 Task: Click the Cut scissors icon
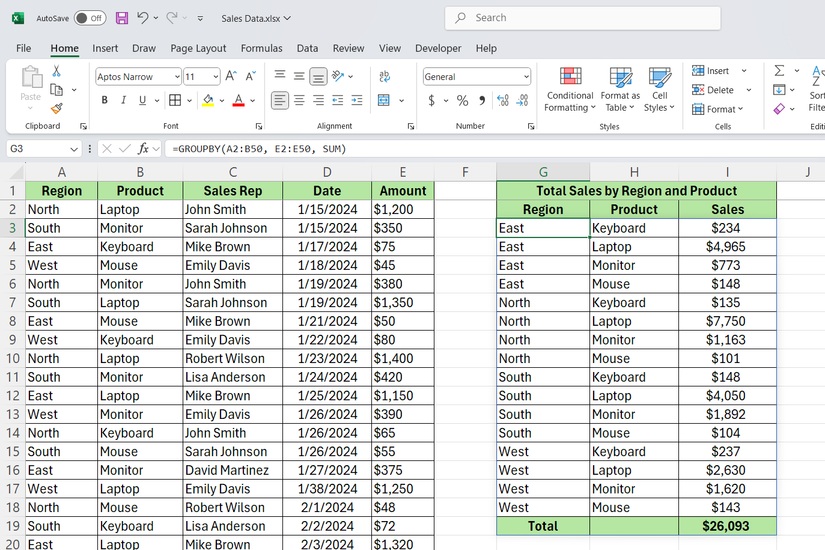[x=57, y=71]
